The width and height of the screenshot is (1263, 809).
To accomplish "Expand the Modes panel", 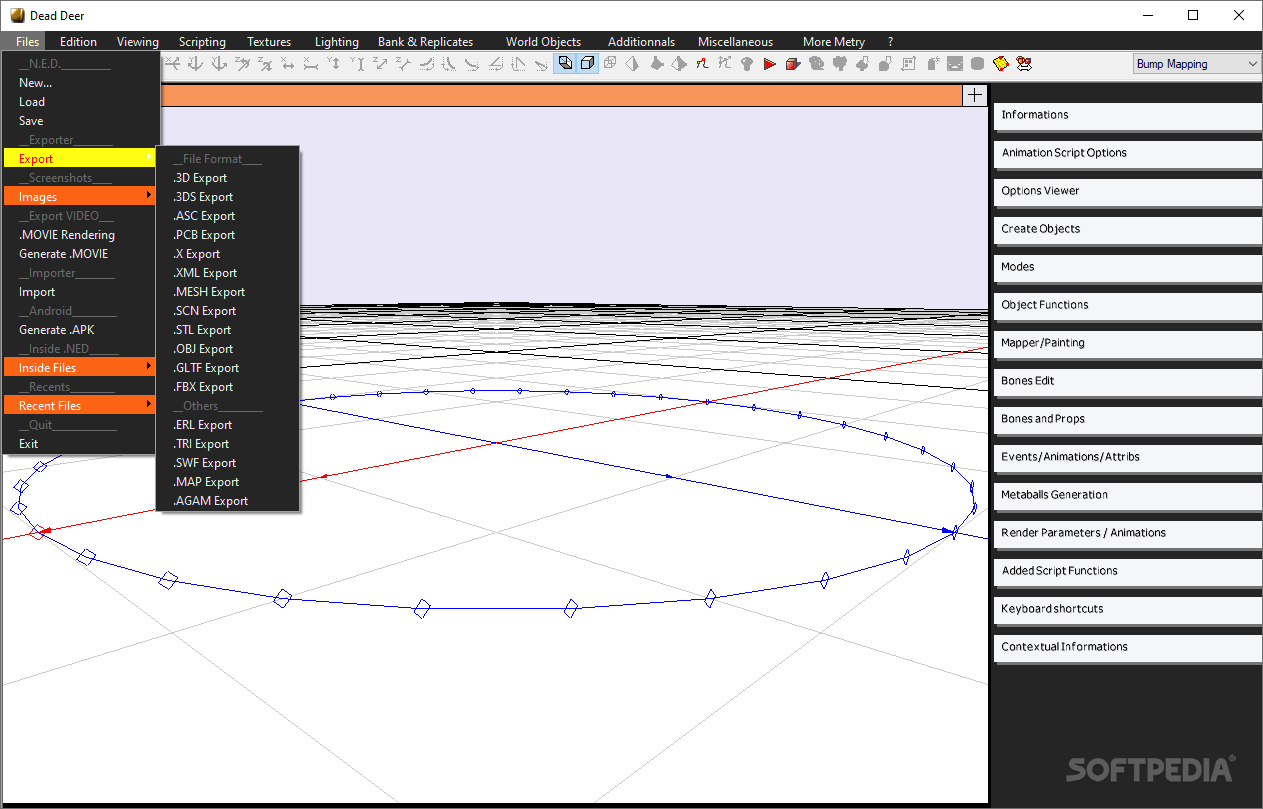I will point(1128,267).
